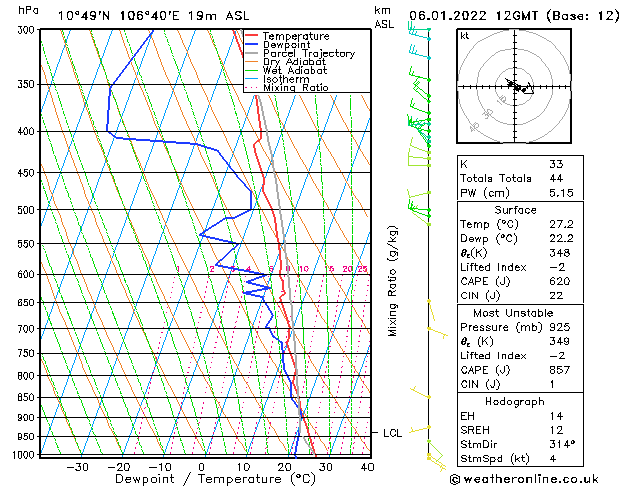
Task: Select "Isotherm" entry in the legend
Action: pos(286,79)
